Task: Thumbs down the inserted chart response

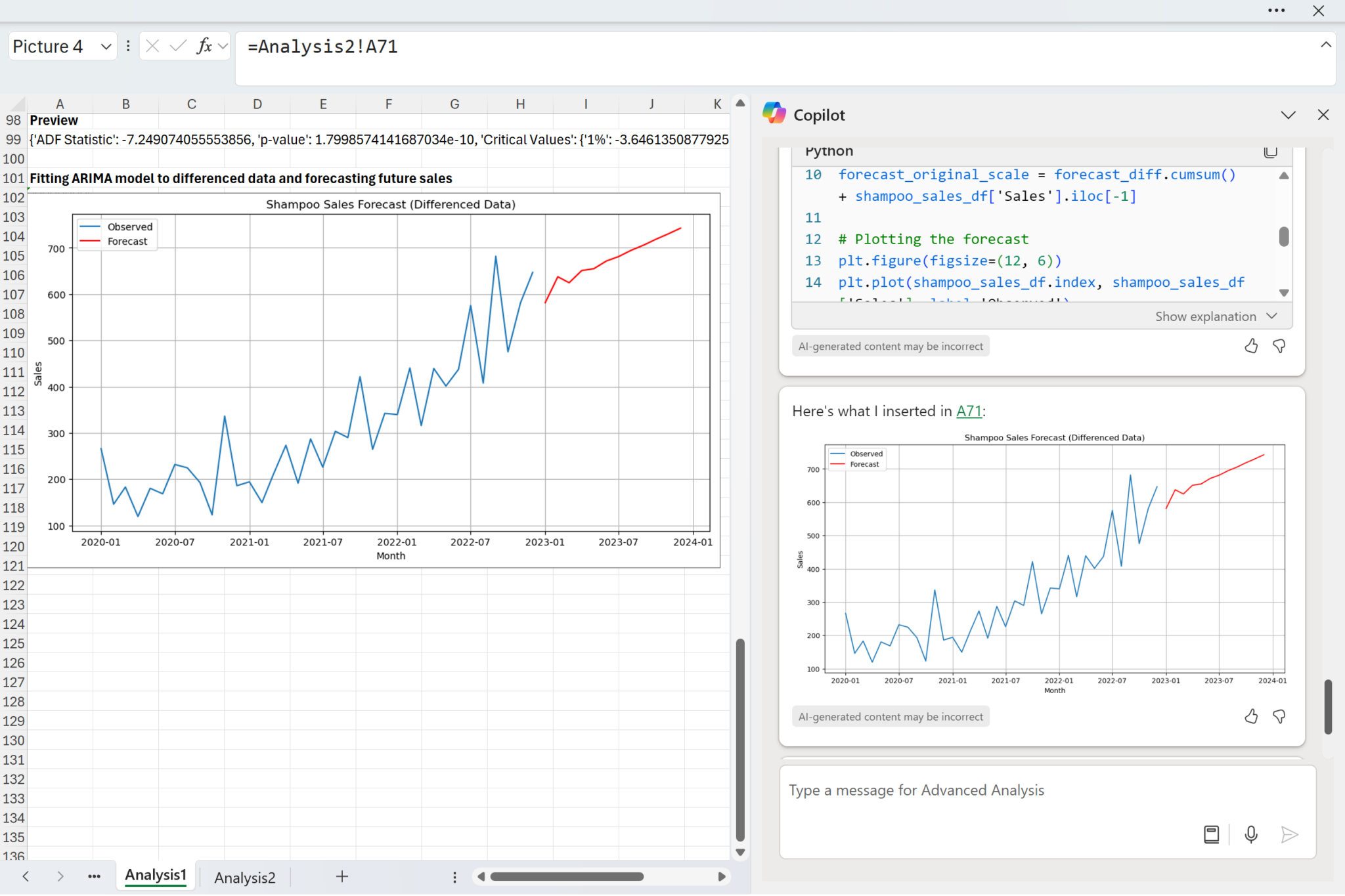Action: click(x=1279, y=716)
